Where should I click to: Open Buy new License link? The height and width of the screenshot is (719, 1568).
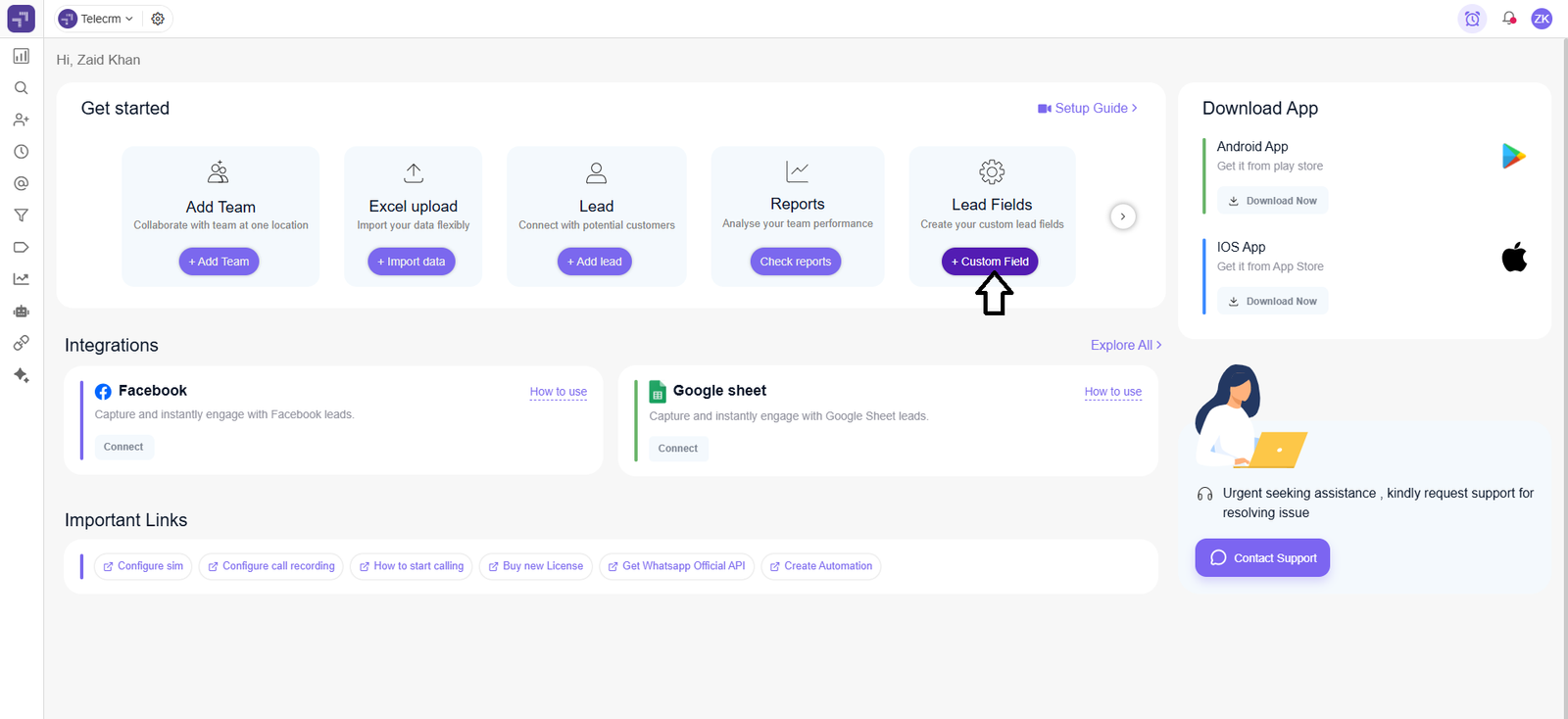coord(536,566)
